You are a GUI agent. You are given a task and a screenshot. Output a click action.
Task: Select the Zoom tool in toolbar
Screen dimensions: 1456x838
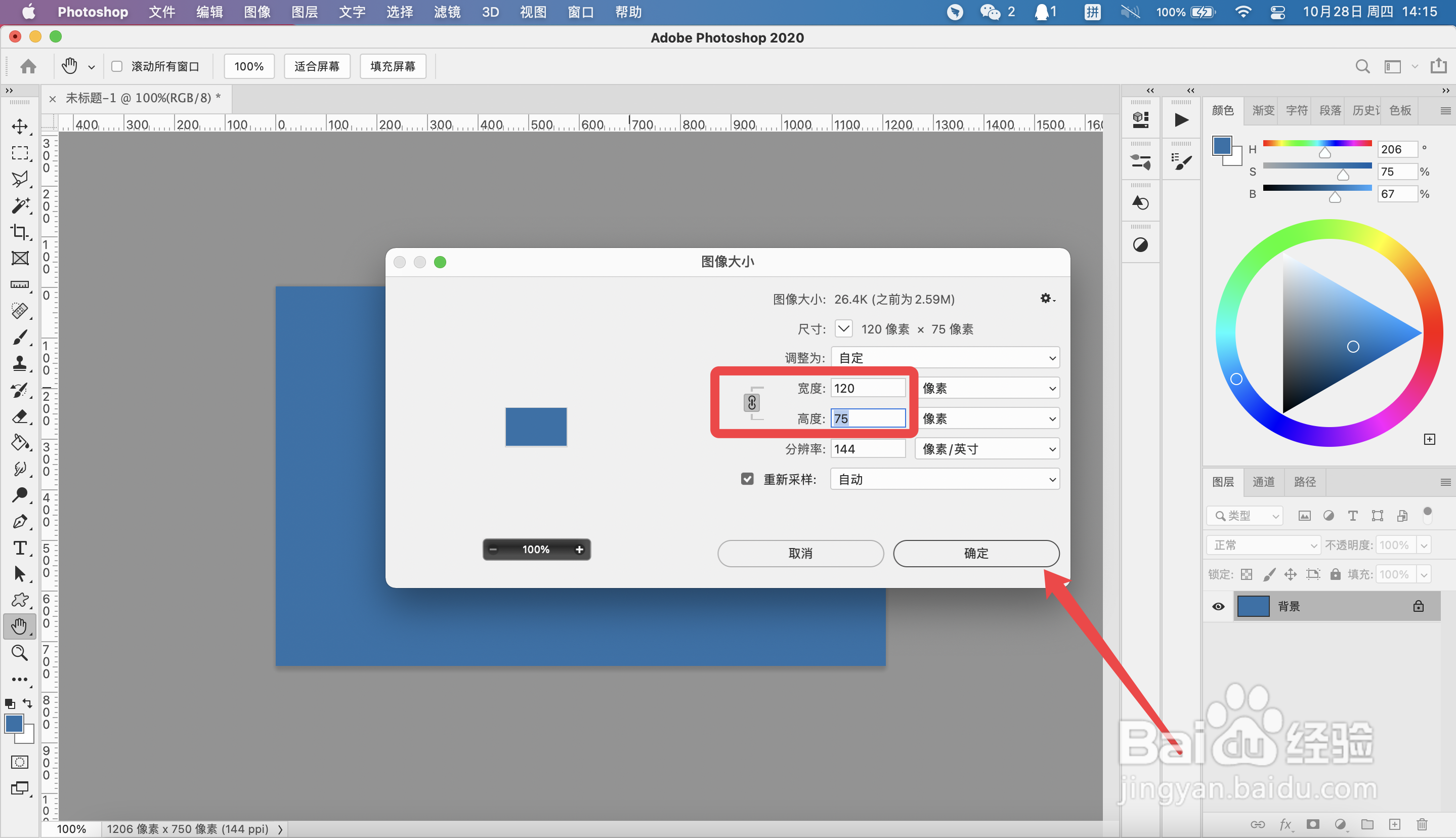click(x=20, y=653)
